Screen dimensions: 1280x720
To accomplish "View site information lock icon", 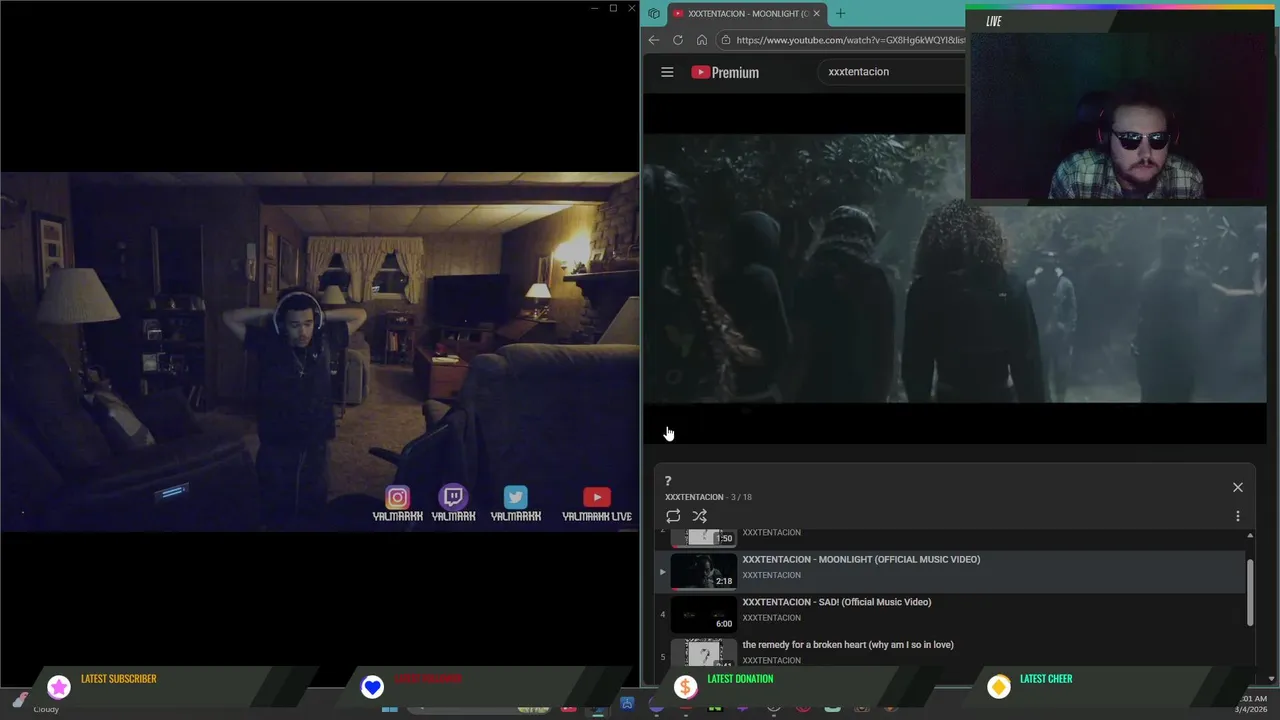I will pos(725,40).
